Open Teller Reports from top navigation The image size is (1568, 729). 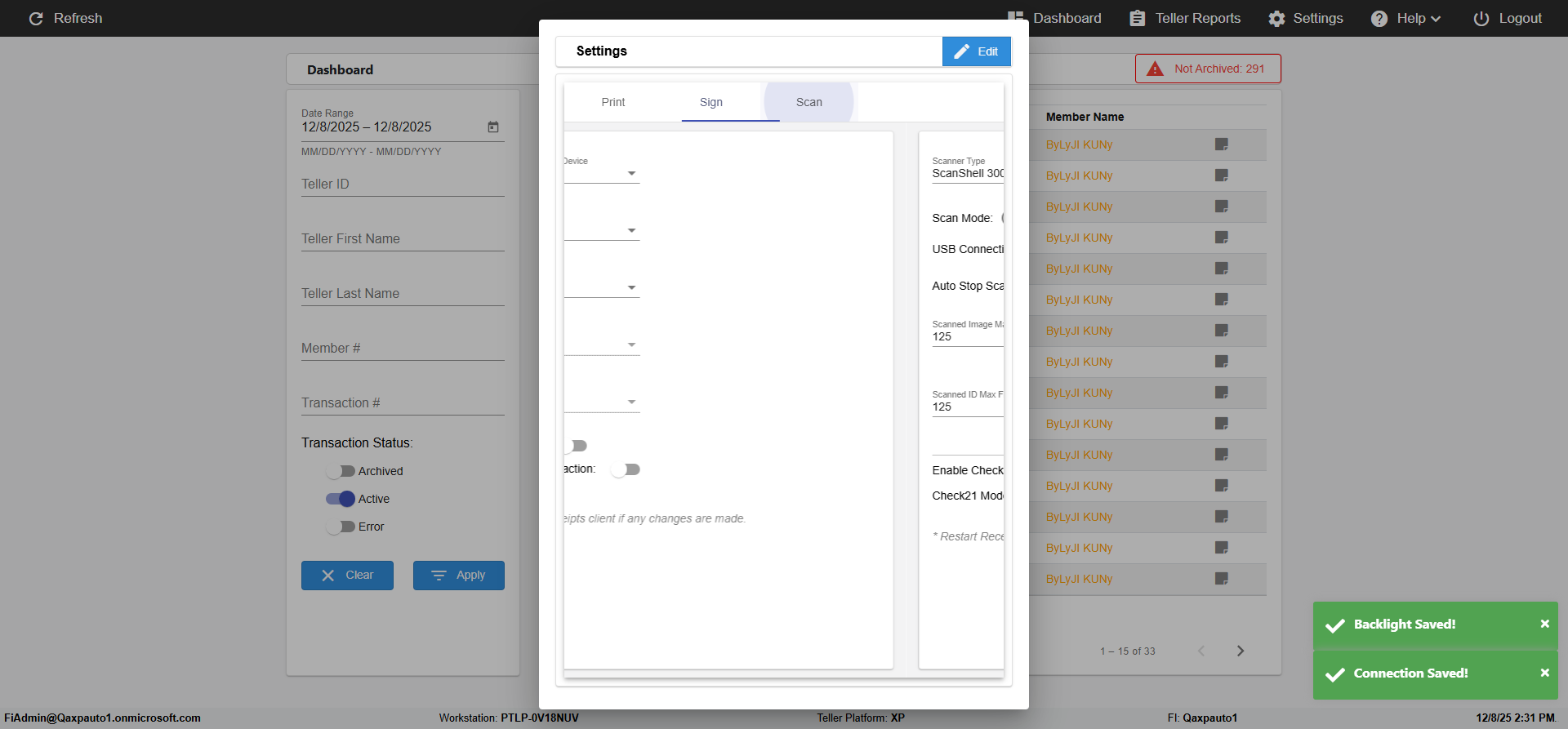tap(1185, 18)
